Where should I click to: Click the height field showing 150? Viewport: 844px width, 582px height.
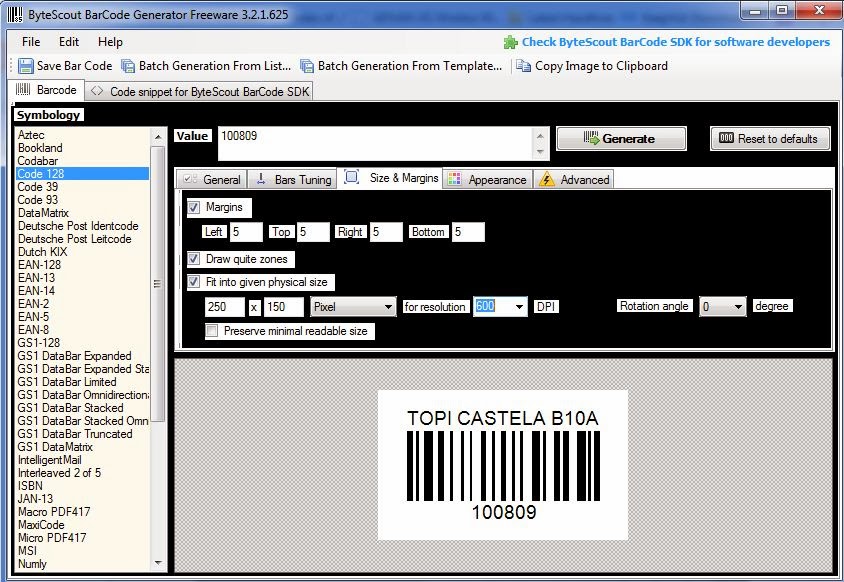point(284,307)
